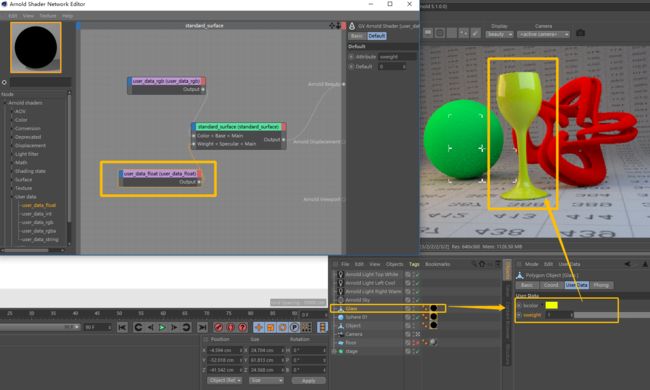Click the Glass material tag black sphere

pos(434,308)
